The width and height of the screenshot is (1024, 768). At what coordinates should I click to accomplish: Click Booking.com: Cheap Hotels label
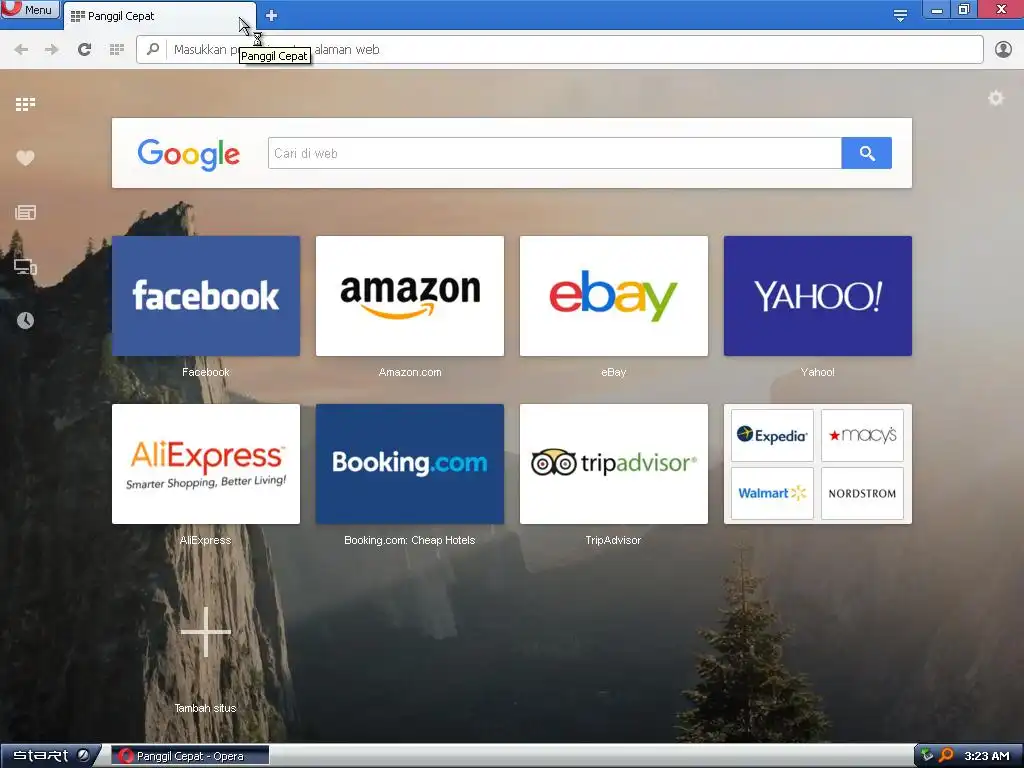(410, 540)
